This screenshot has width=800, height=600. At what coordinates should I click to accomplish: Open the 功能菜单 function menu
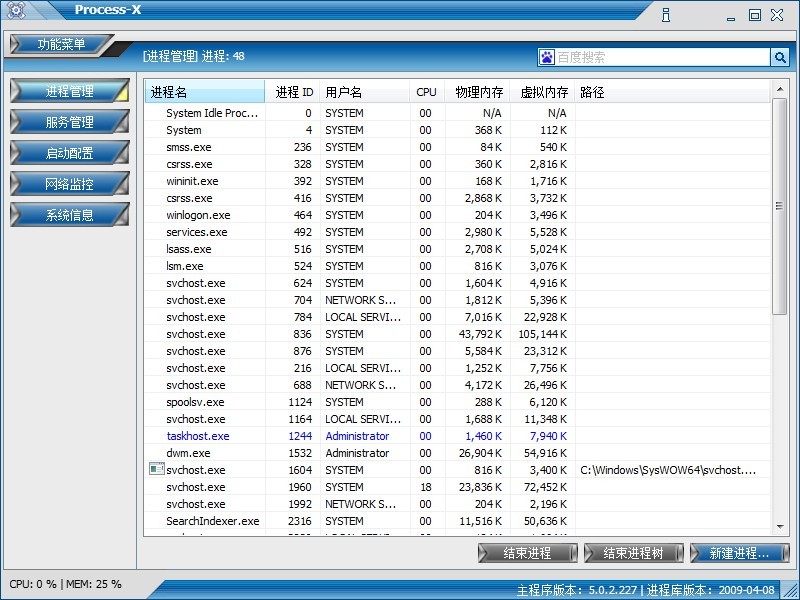(61, 45)
